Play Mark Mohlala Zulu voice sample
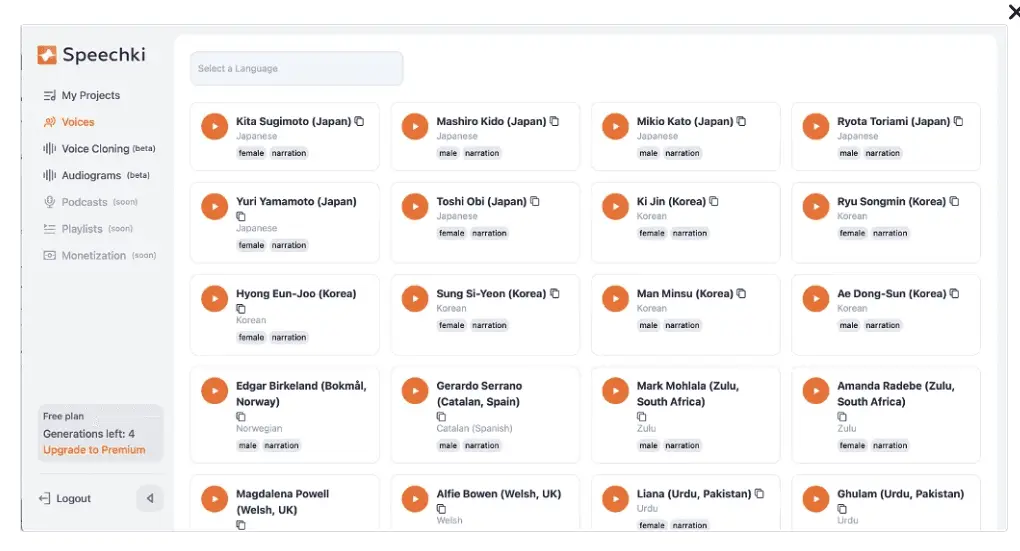Viewport: 1020px width, 551px height. 615,391
